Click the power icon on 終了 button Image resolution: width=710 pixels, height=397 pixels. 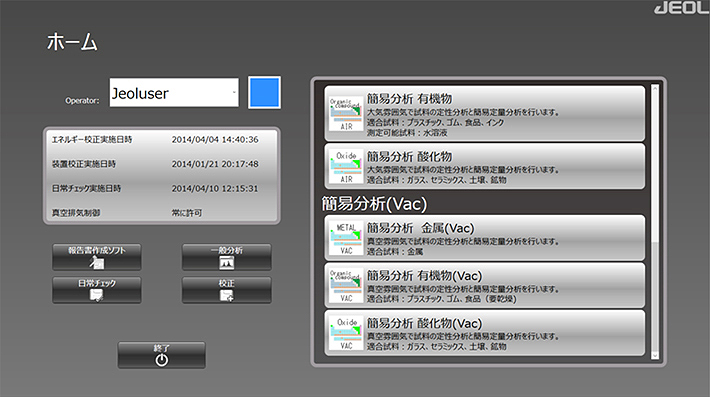(162, 360)
